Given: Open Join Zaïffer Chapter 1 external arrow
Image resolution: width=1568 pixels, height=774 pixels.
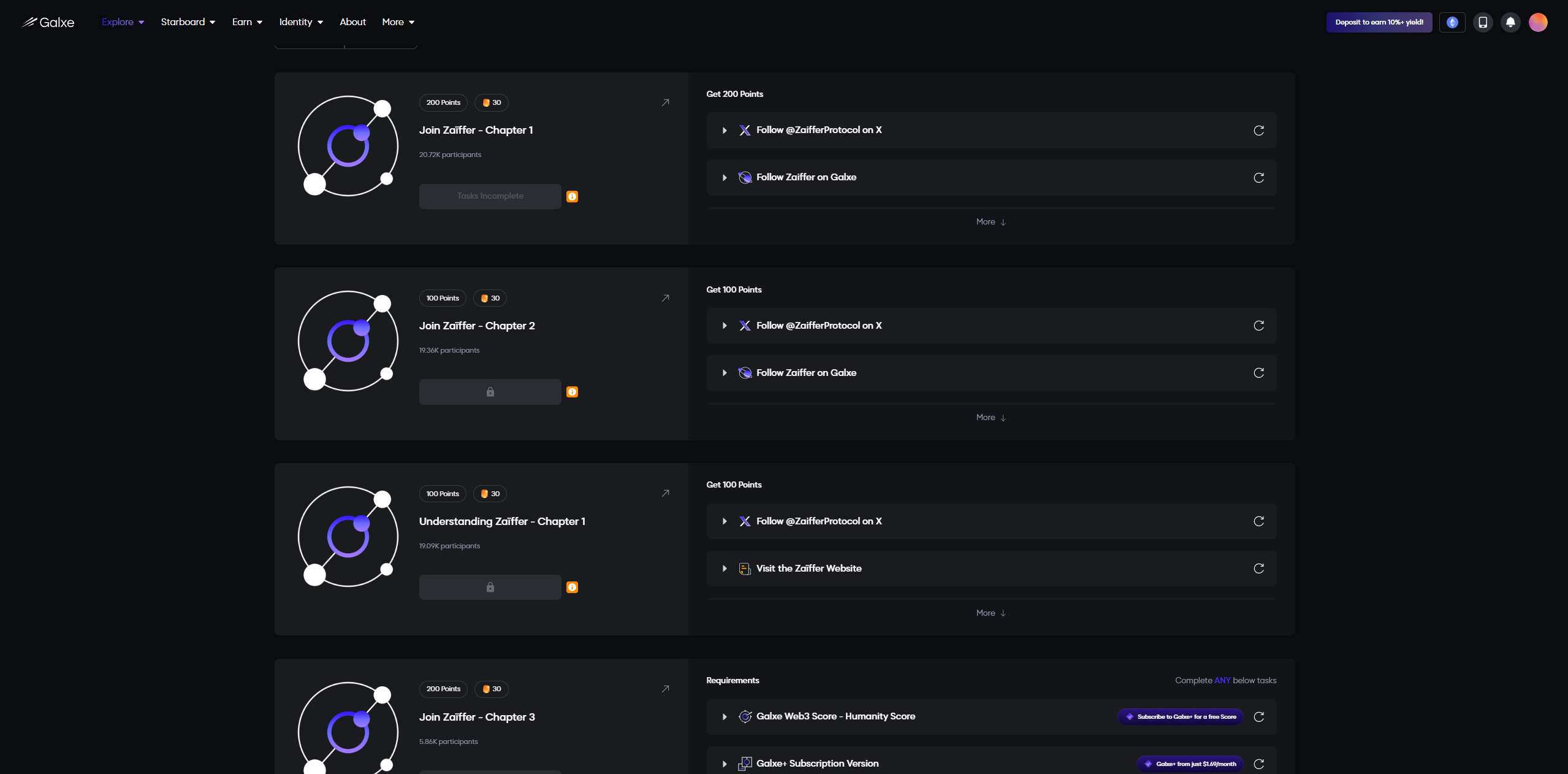Looking at the screenshot, I should pyautogui.click(x=665, y=103).
